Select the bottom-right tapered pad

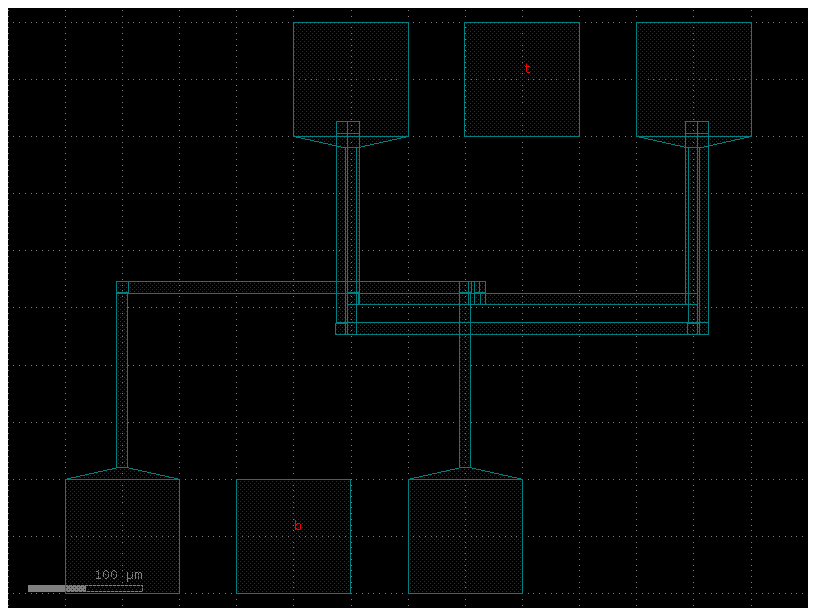[466, 535]
